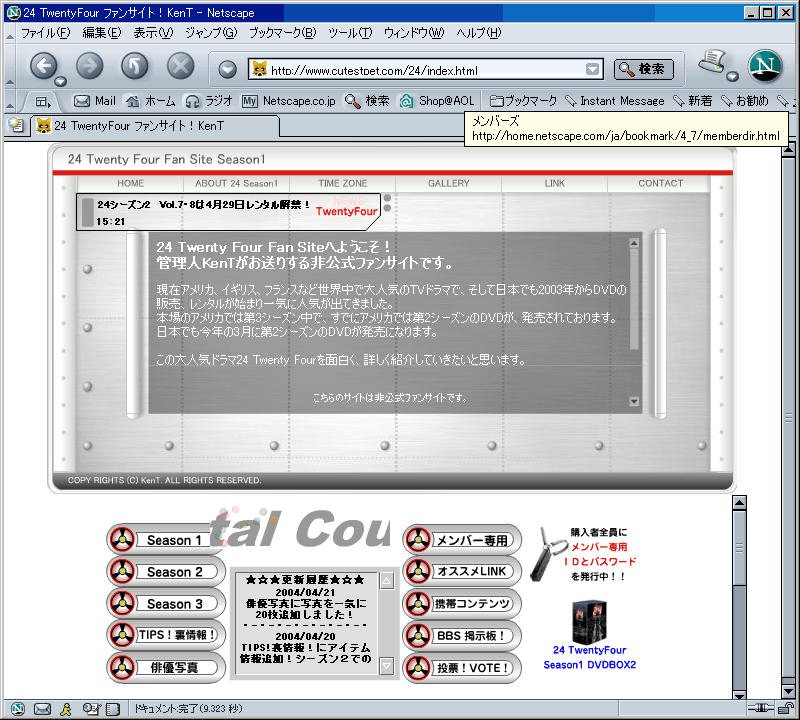Open the ブックマーク folder on toolbar
Viewport: 800px width, 720px height.
(523, 101)
